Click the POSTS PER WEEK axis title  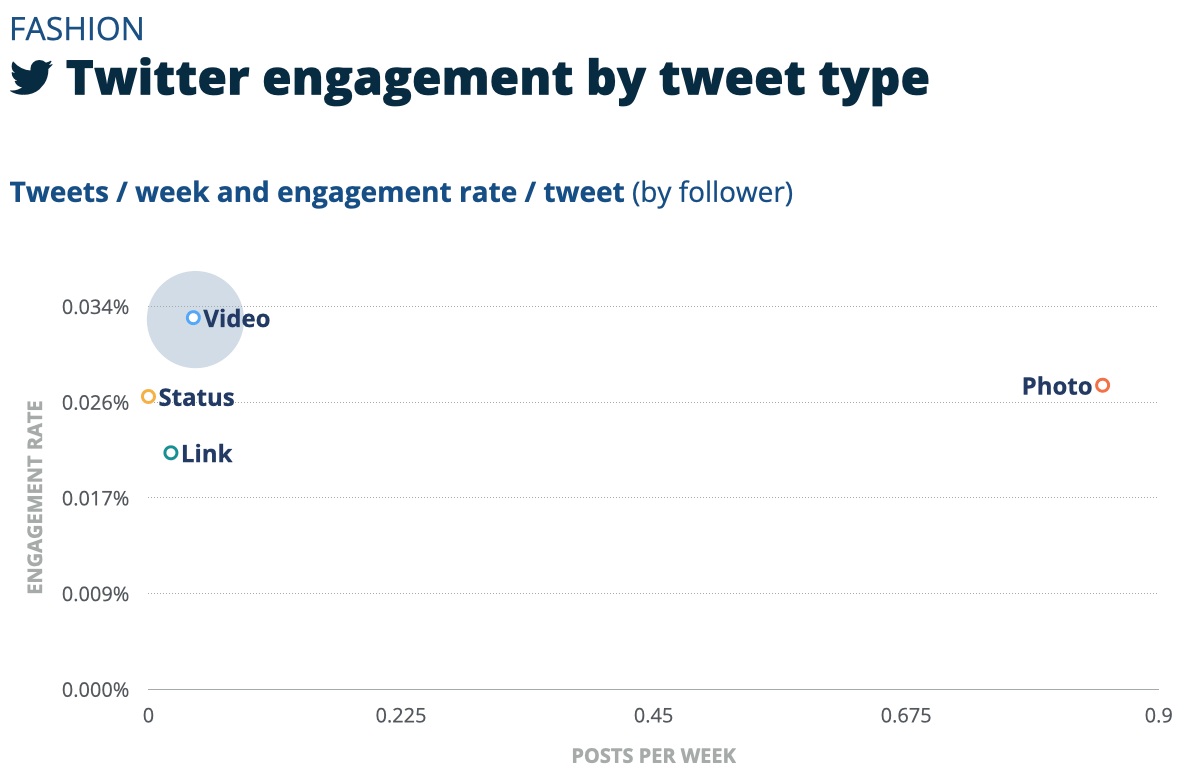pyautogui.click(x=654, y=756)
